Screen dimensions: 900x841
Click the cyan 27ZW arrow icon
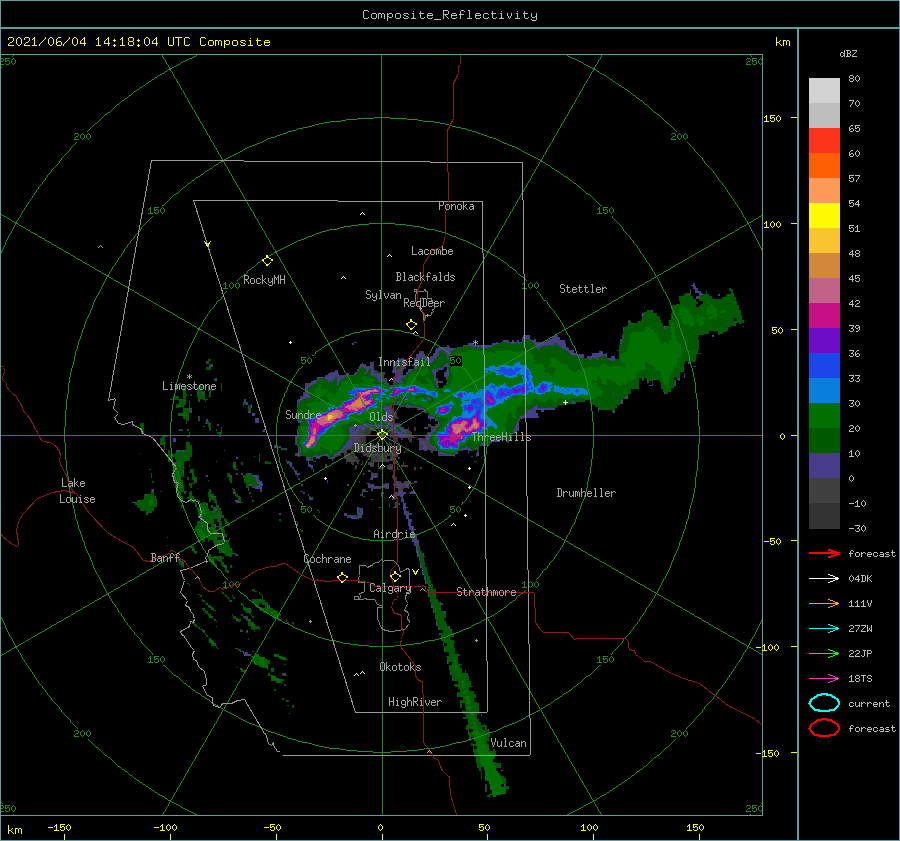(x=824, y=629)
